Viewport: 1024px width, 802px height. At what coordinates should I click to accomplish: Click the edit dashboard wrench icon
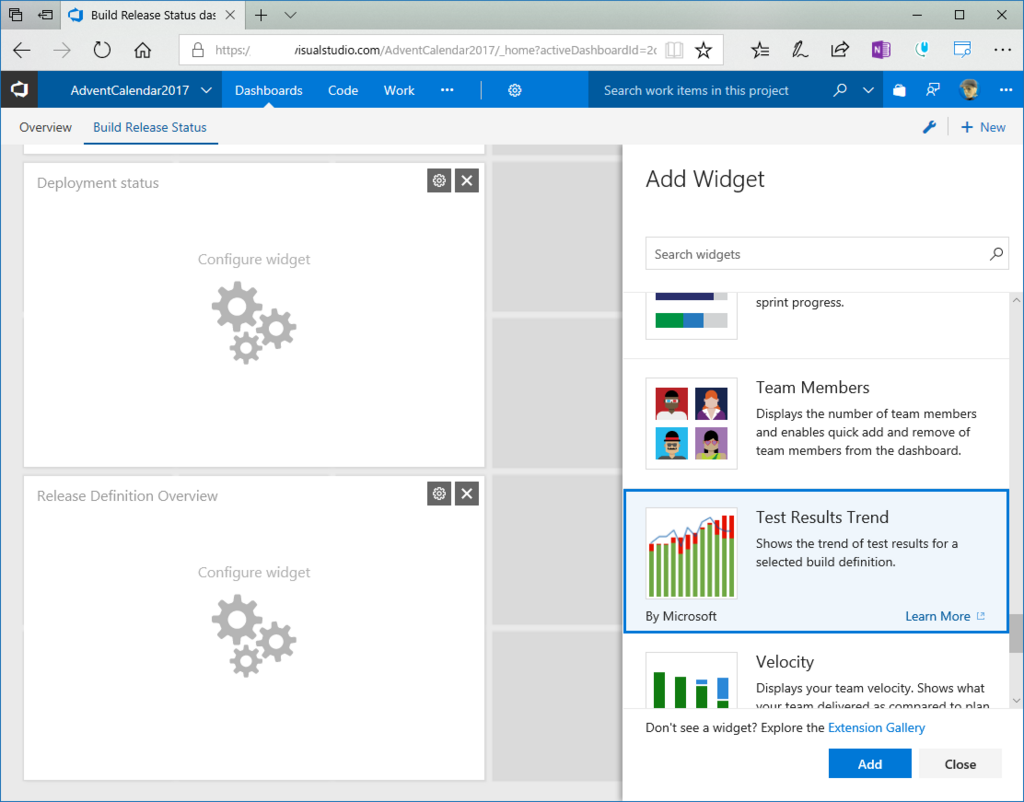pyautogui.click(x=929, y=127)
